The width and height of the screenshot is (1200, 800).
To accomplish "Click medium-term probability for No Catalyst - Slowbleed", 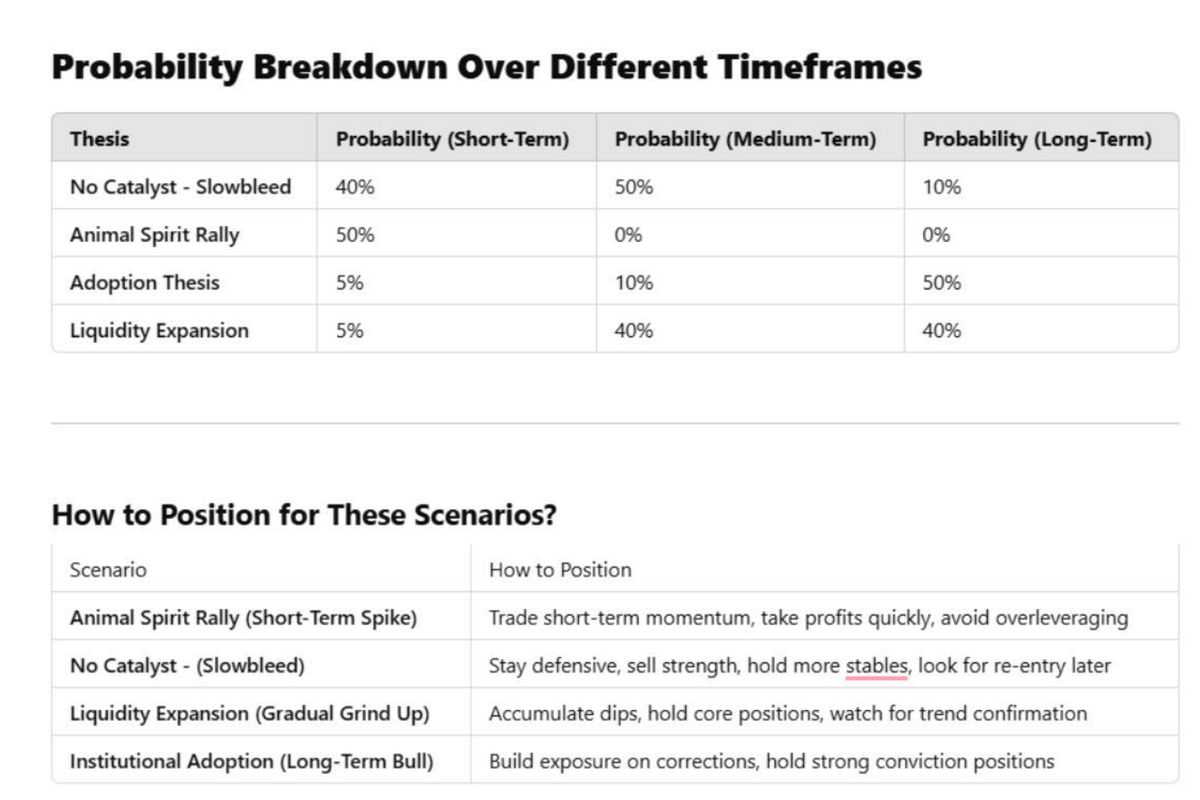I will 633,187.
